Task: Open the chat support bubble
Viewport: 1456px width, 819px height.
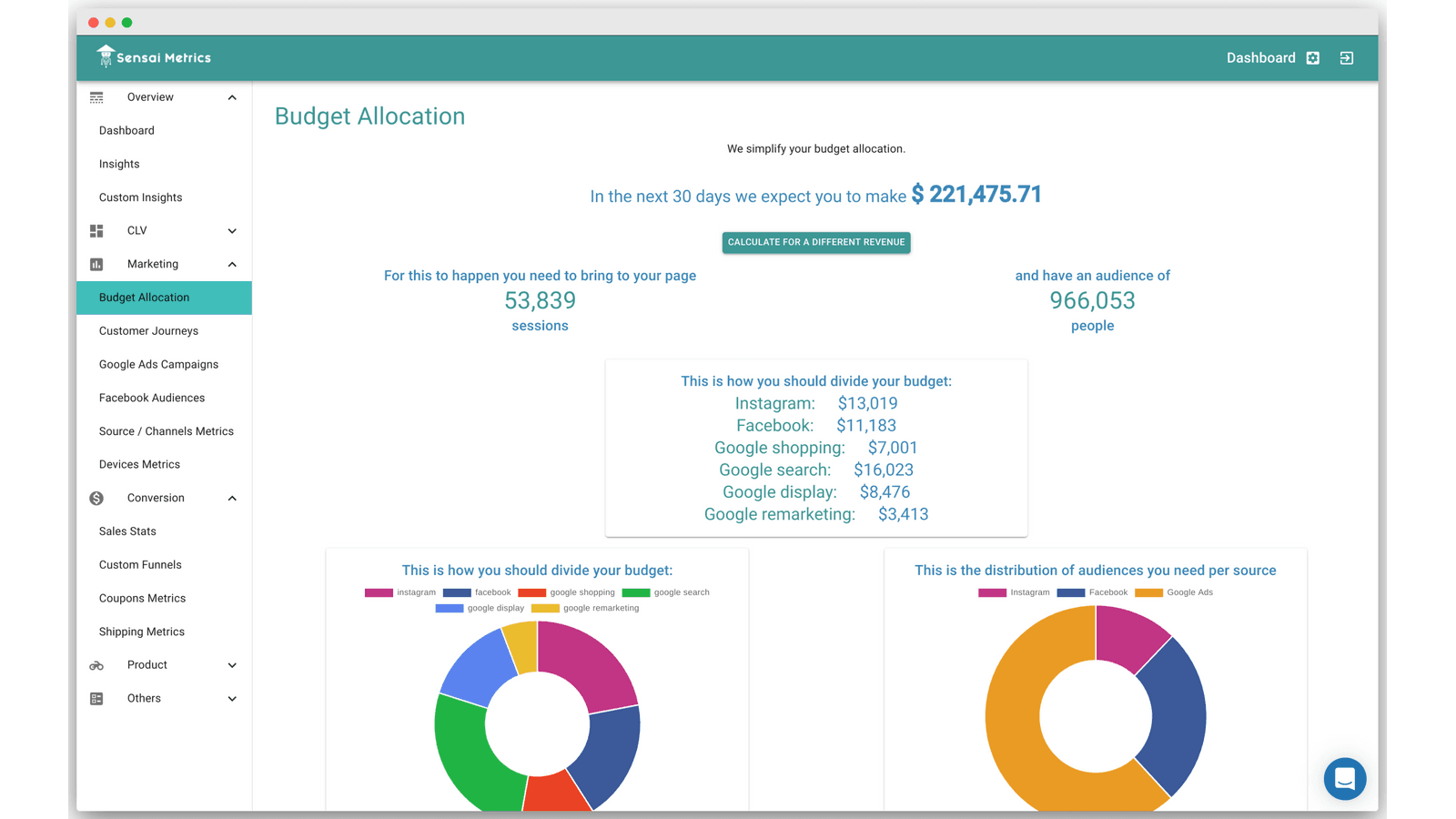Action: (1345, 779)
